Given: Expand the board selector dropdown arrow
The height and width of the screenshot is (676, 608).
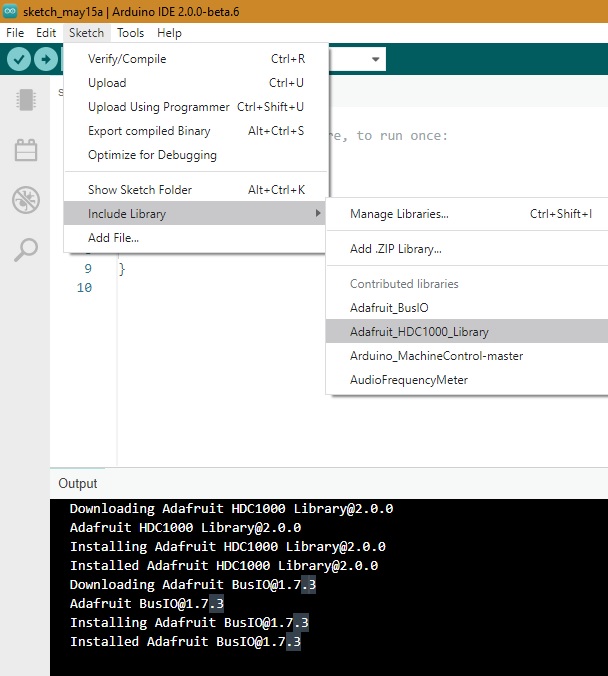Looking at the screenshot, I should [x=376, y=59].
